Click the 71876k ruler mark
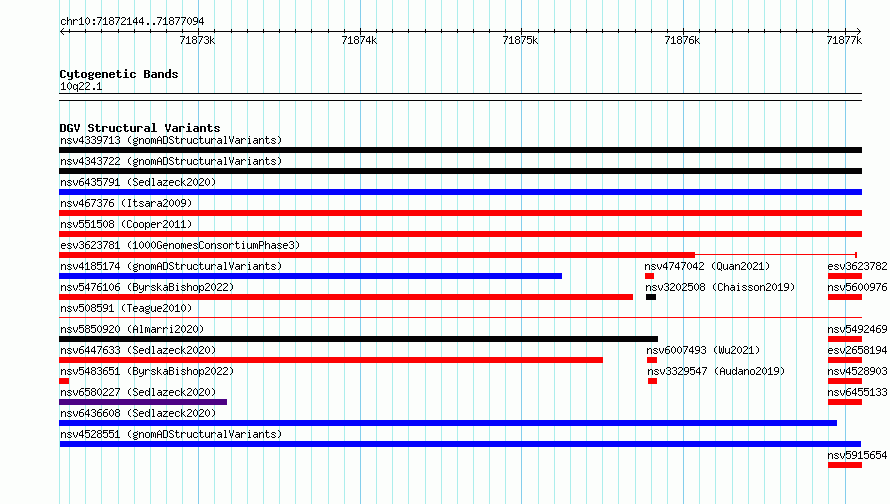The height and width of the screenshot is (504, 890). pyautogui.click(x=682, y=40)
